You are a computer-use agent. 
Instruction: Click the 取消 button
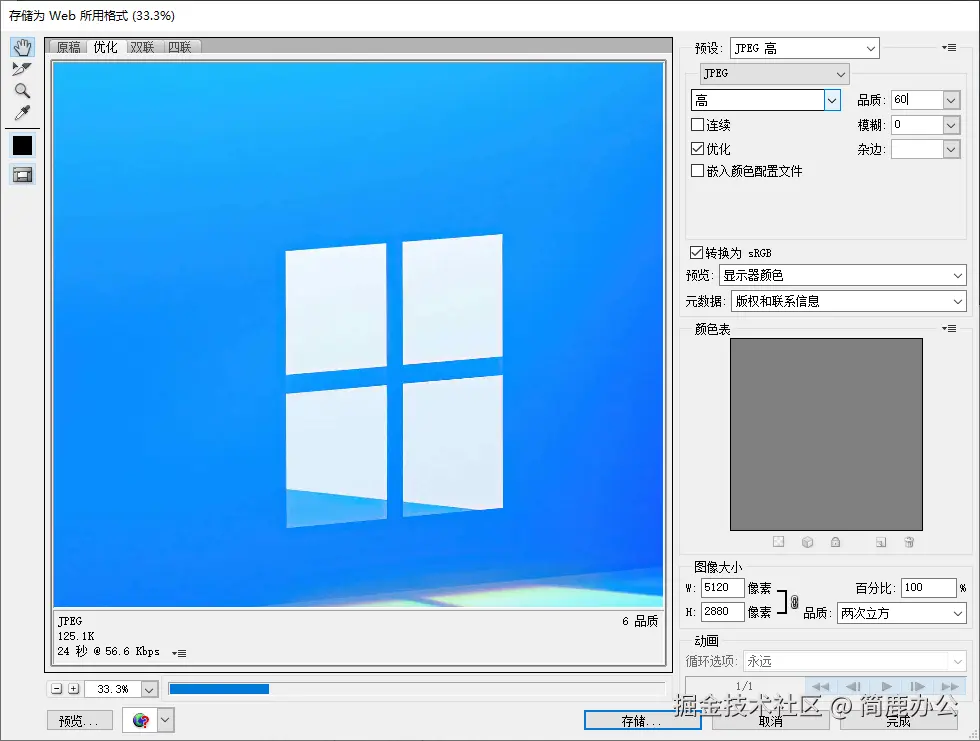tap(771, 720)
